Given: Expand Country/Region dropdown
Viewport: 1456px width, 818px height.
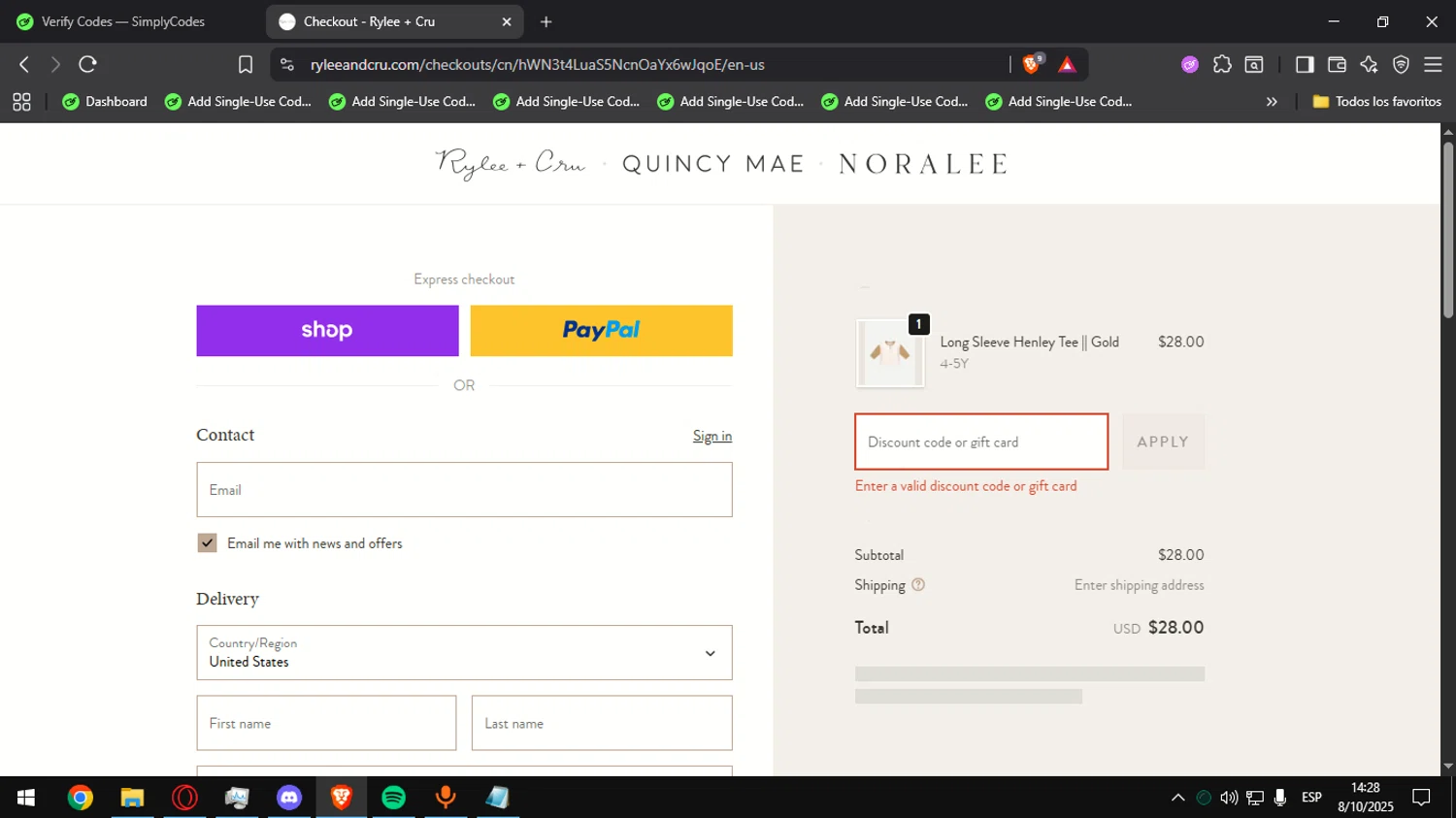Looking at the screenshot, I should point(464,652).
